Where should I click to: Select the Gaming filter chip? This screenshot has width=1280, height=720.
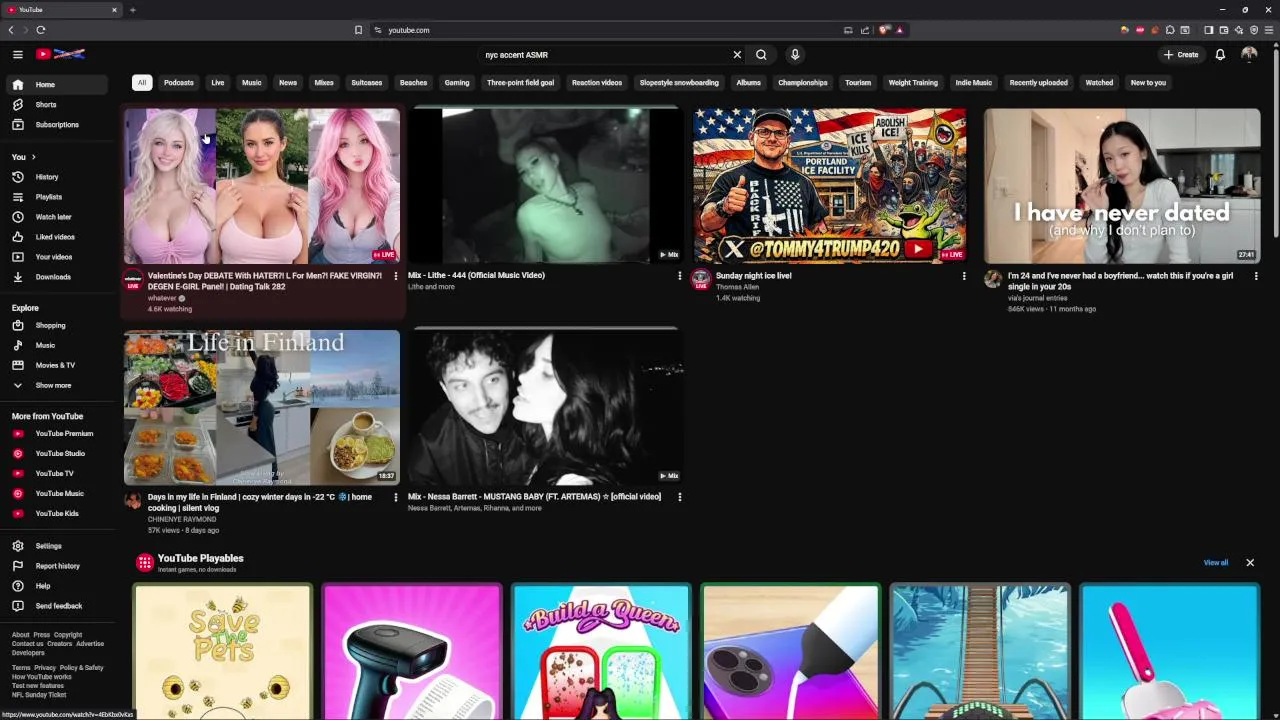coord(457,83)
